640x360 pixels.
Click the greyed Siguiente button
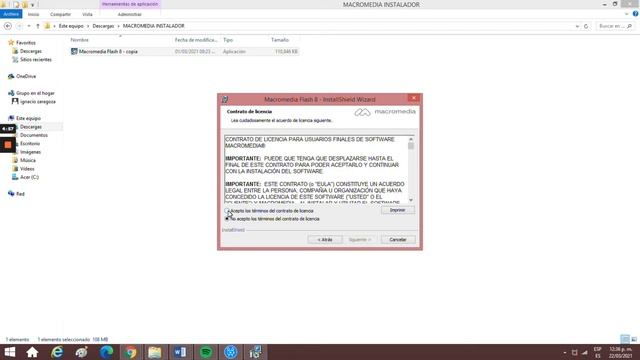360,240
